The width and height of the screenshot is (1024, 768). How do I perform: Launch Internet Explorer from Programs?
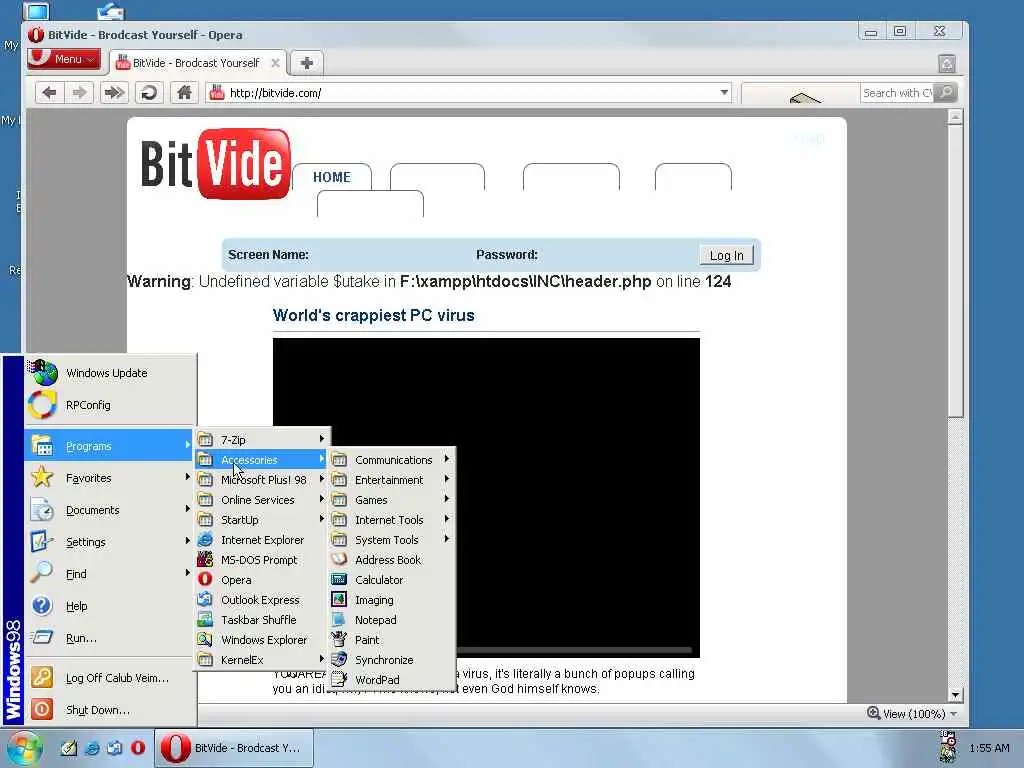coord(261,540)
